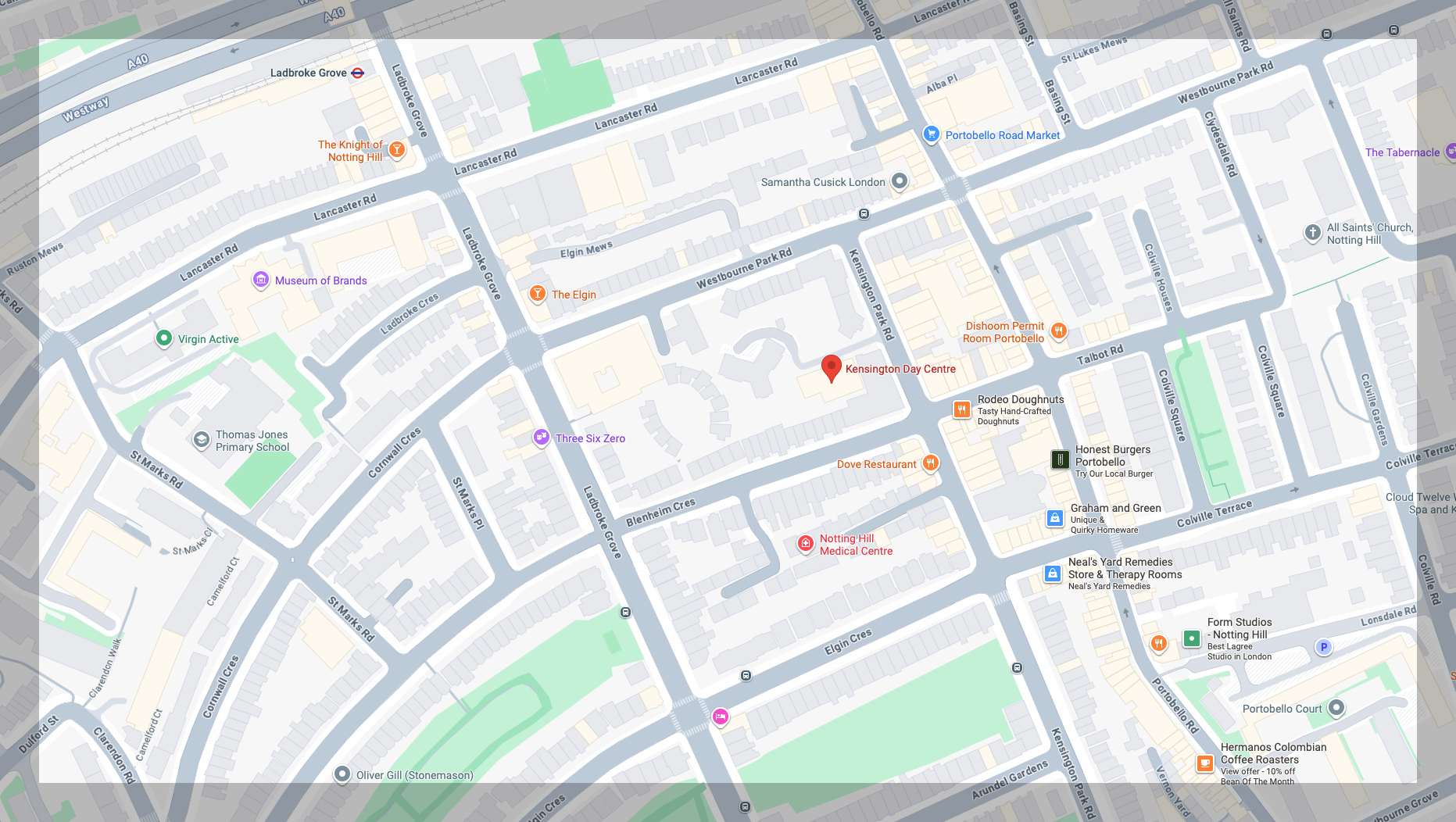Select the Three Six Zero purple marker
Image resolution: width=1456 pixels, height=822 pixels.
click(x=541, y=438)
